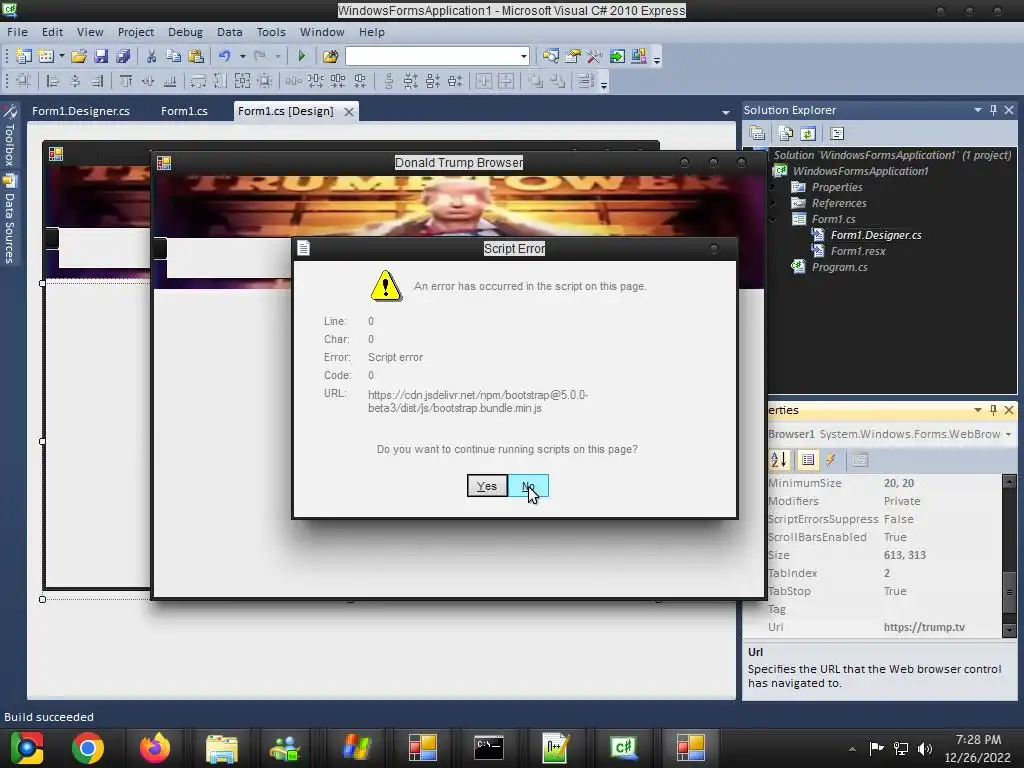
Task: Click the Url property value https://trump.tv
Action: coord(923,627)
